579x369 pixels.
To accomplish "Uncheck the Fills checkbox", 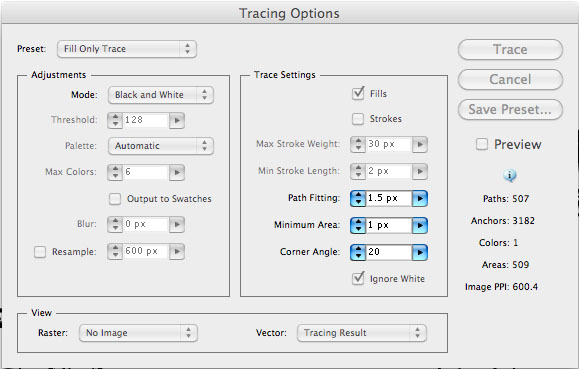I will [x=358, y=93].
